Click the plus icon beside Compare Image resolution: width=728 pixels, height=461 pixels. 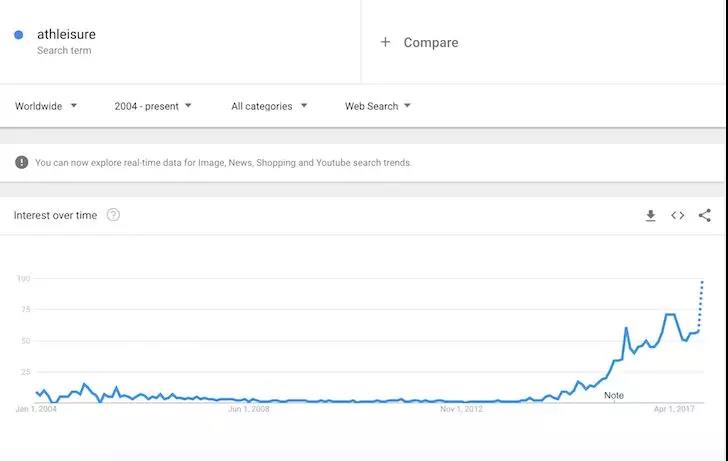[386, 42]
